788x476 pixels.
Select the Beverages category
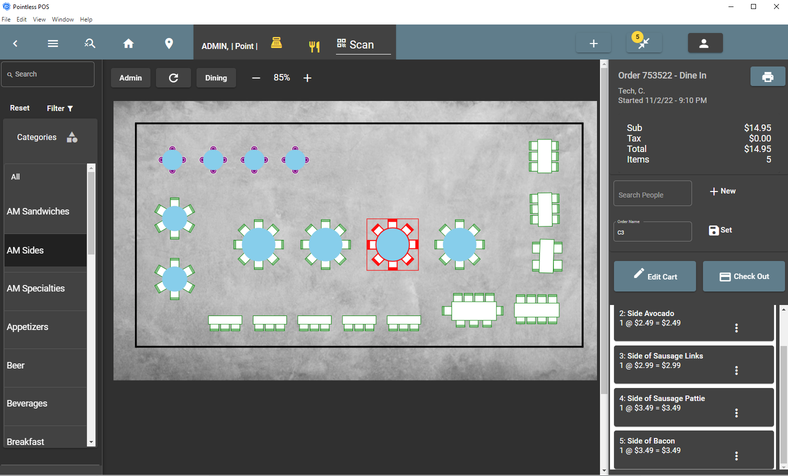coord(45,404)
